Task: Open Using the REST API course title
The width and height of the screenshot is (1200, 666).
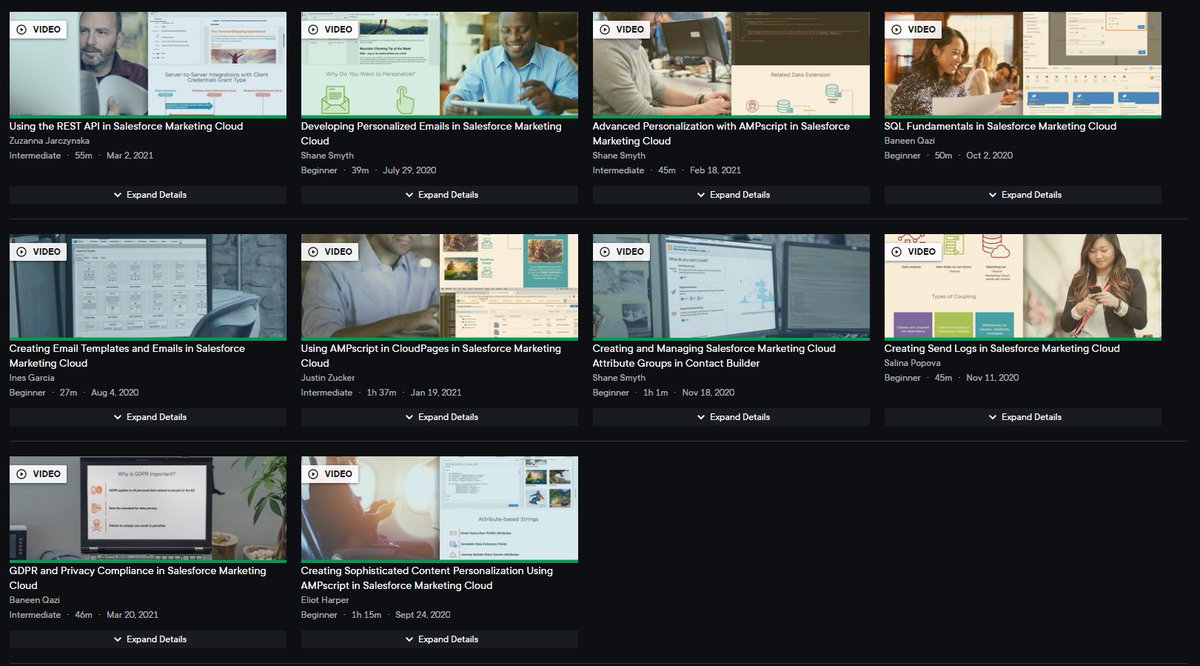Action: (x=126, y=127)
